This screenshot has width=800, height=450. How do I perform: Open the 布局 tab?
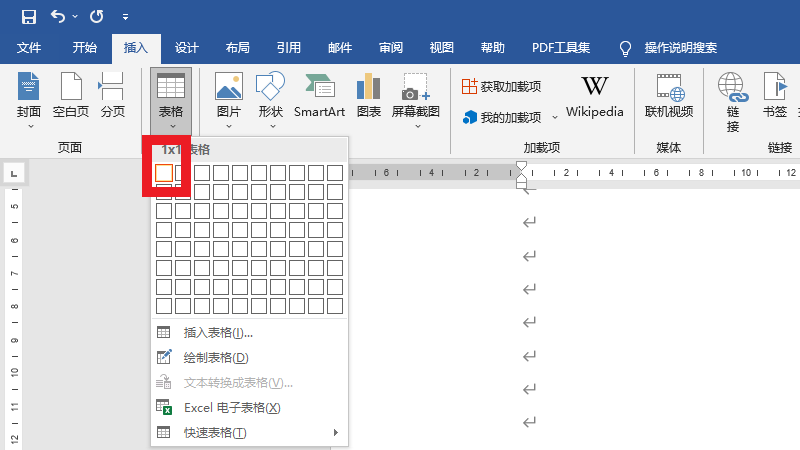click(x=237, y=48)
